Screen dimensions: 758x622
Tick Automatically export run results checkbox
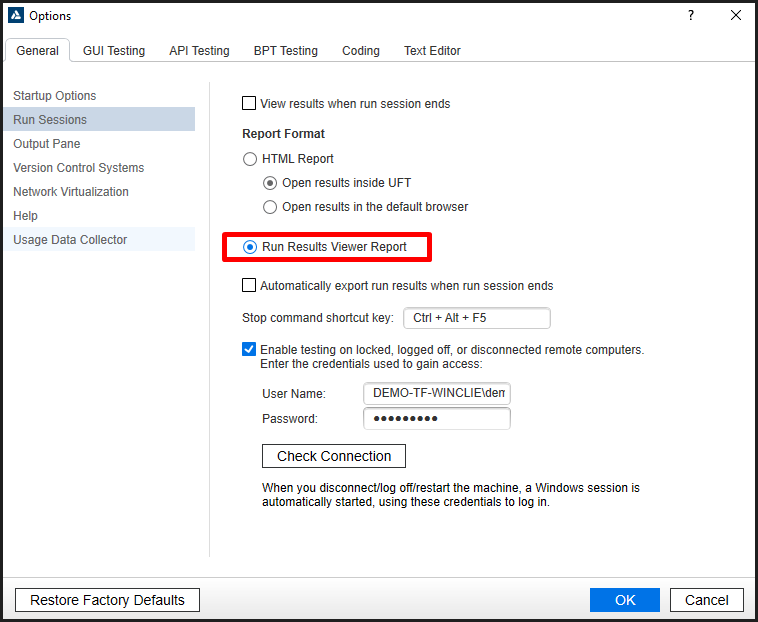pos(249,286)
